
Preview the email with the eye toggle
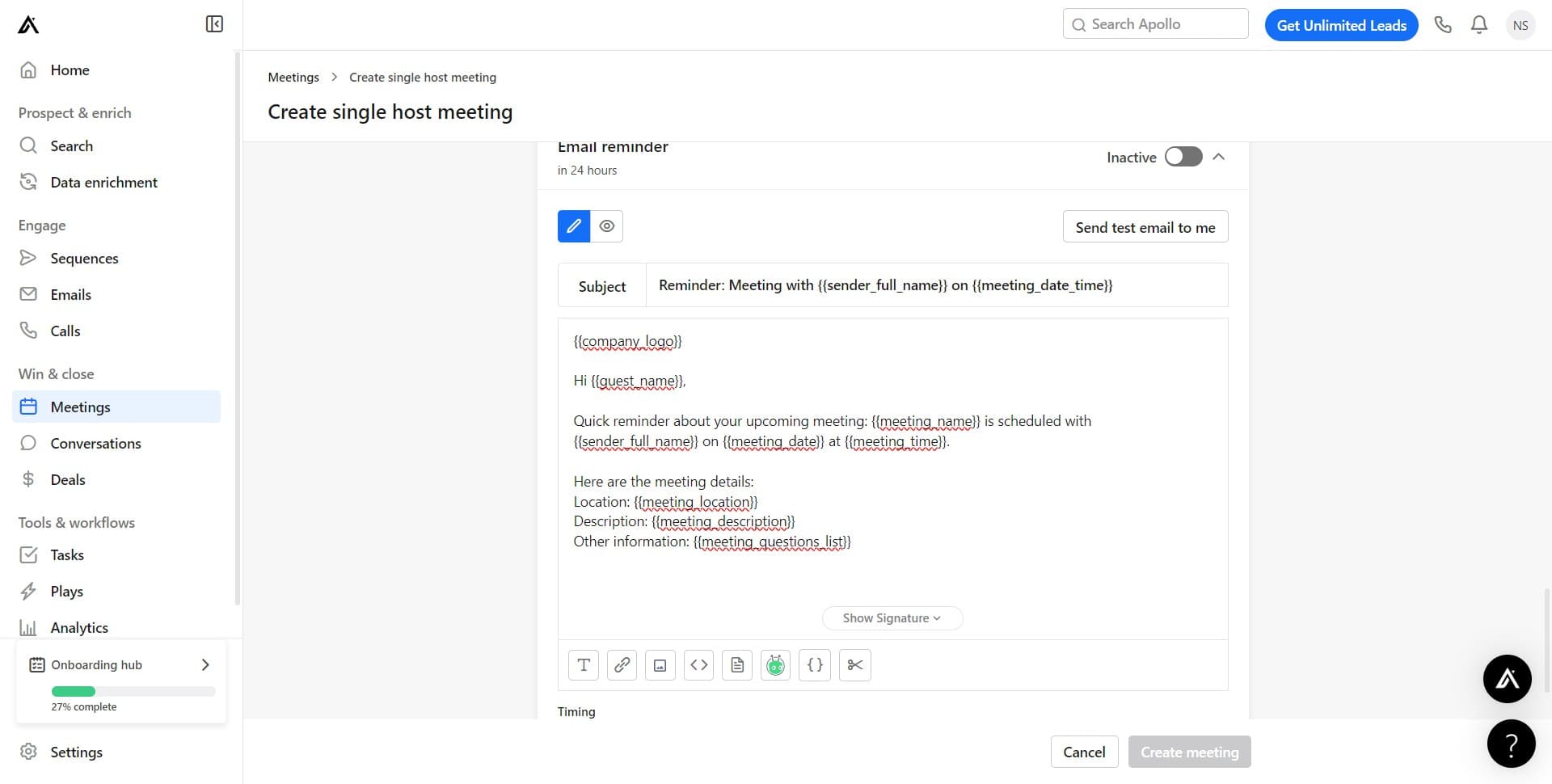tap(607, 226)
